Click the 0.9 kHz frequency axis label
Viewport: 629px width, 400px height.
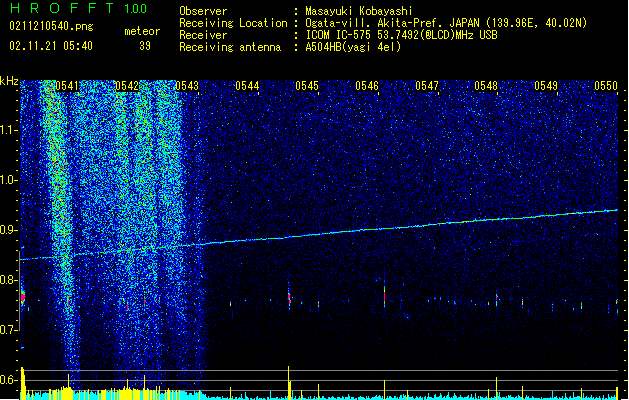point(9,230)
